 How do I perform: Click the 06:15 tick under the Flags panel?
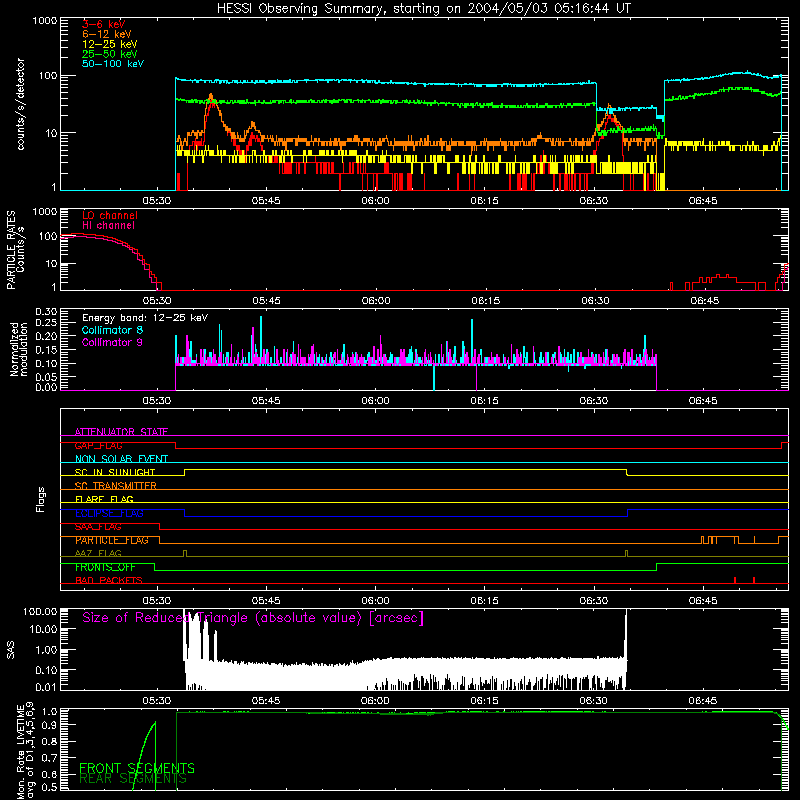click(x=484, y=601)
